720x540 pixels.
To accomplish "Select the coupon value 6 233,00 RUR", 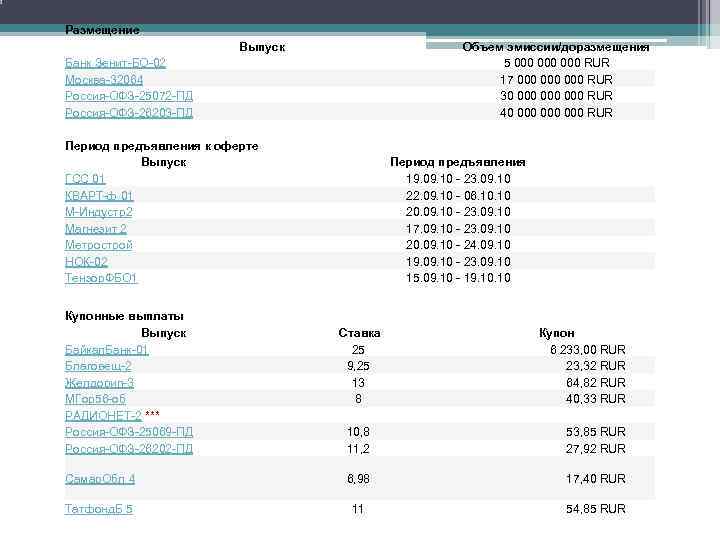I will [588, 350].
